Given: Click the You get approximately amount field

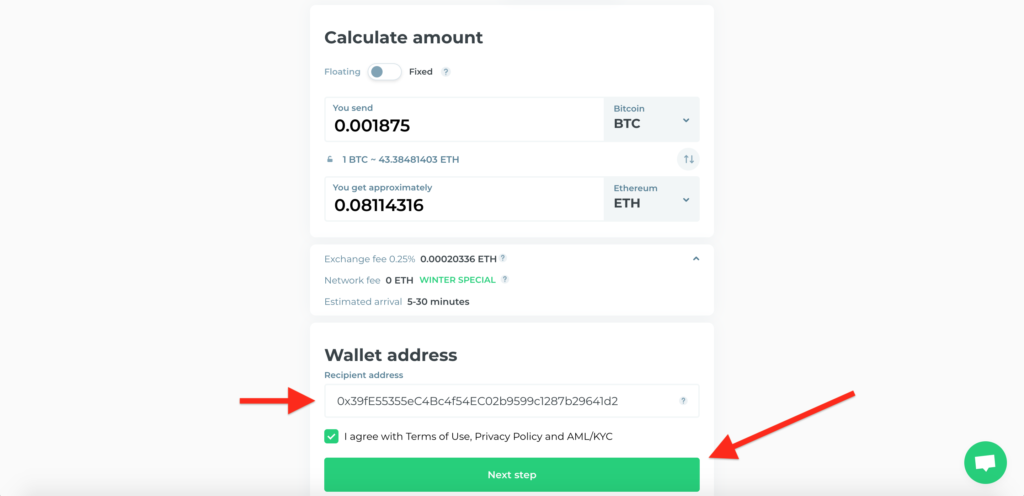Looking at the screenshot, I should click(464, 199).
